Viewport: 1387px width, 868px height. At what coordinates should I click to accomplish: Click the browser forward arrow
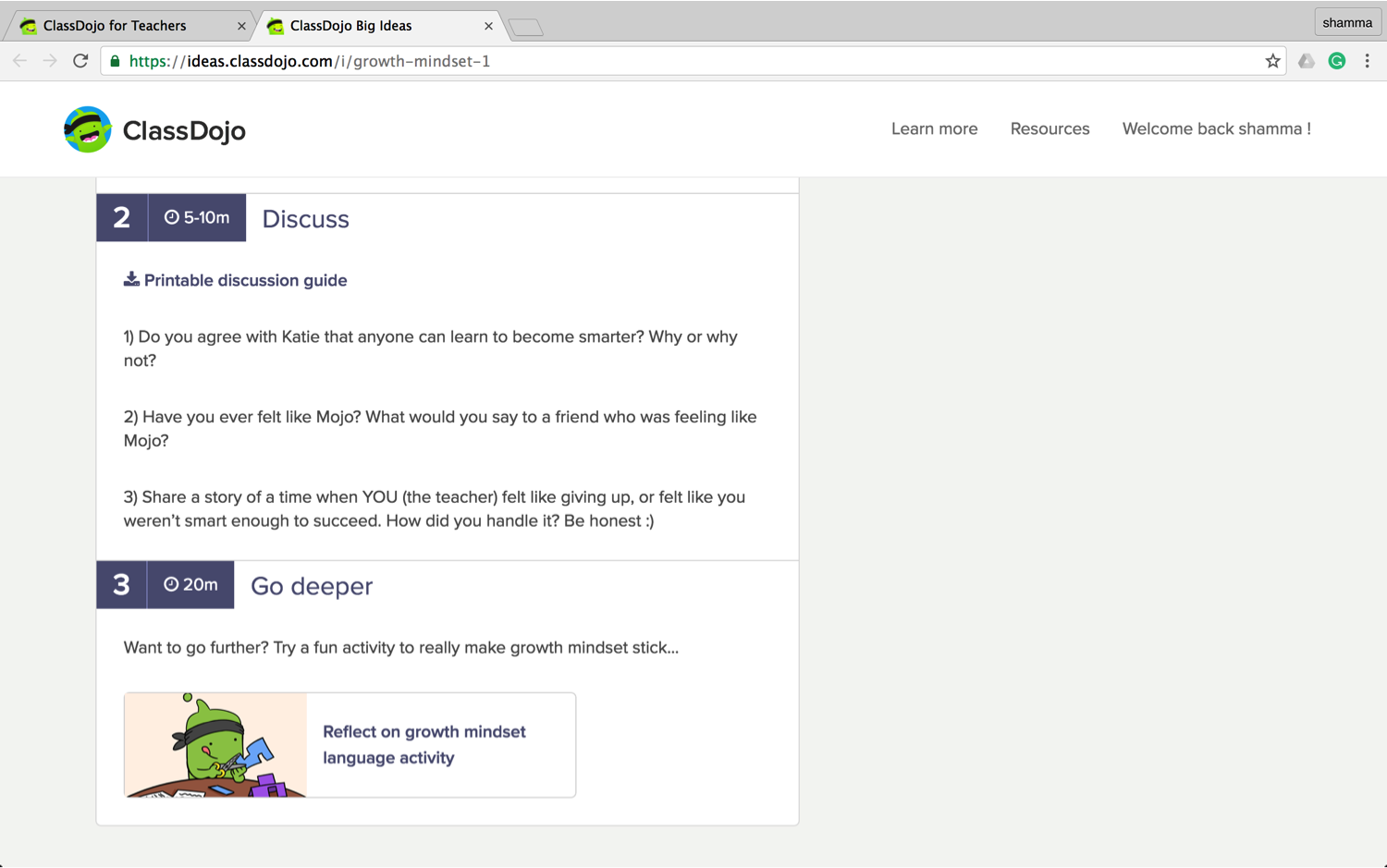[50, 61]
